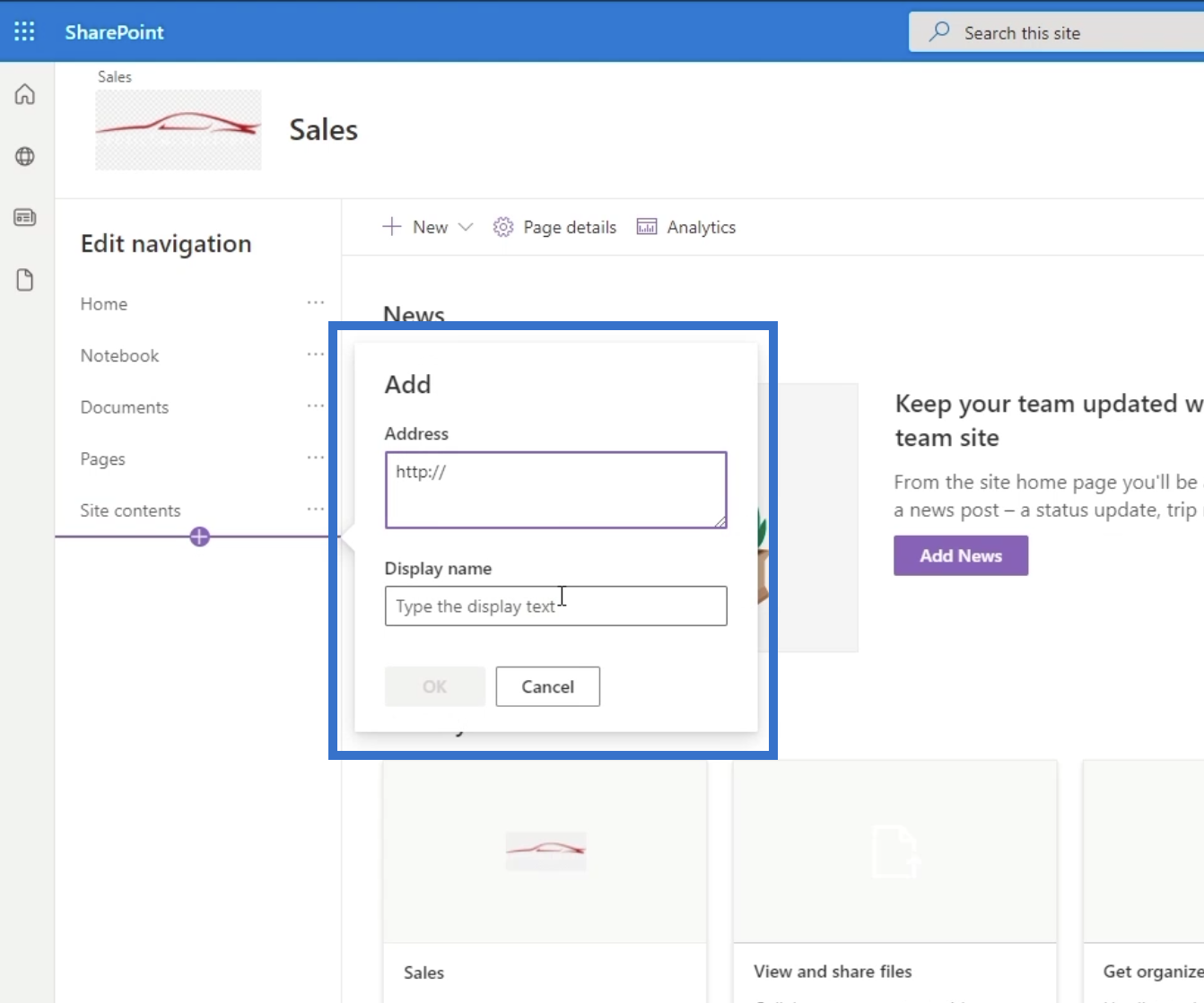Click the disabled OK button
Viewport: 1204px width, 1003px height.
(x=435, y=686)
